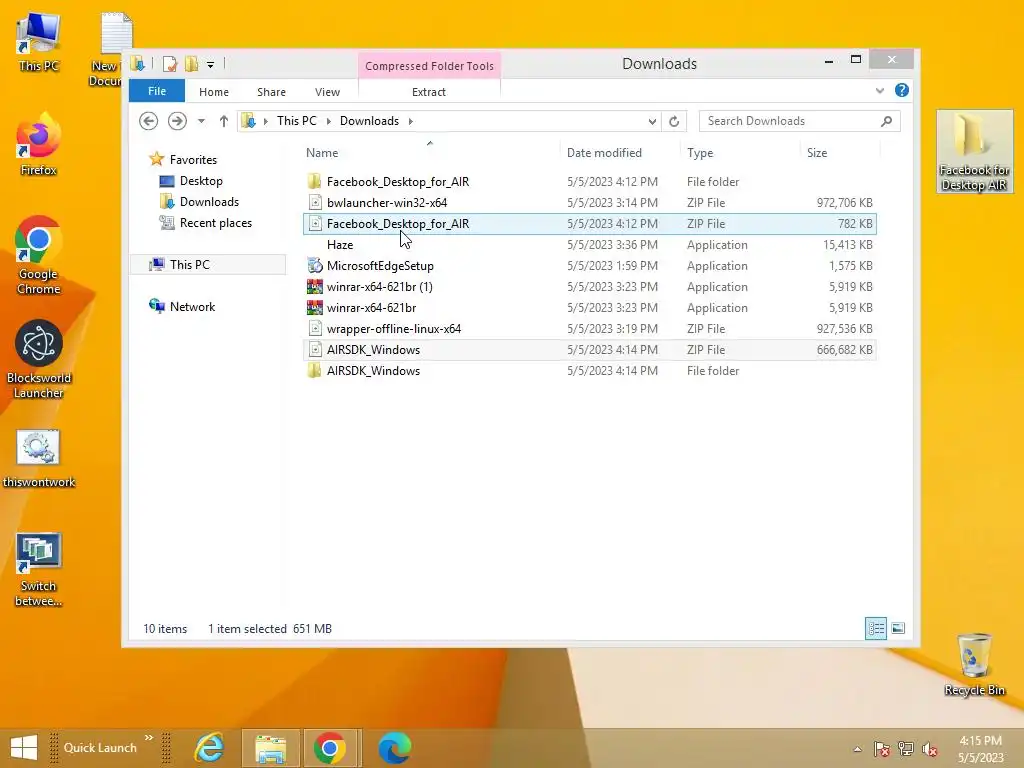Viewport: 1024px width, 768px height.
Task: Click the muted volume tray icon
Action: [929, 749]
